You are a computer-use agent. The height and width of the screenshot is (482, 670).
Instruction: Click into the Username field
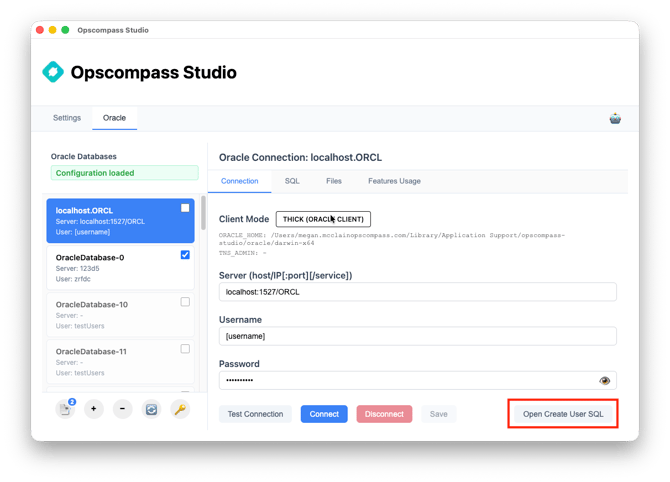click(x=417, y=336)
